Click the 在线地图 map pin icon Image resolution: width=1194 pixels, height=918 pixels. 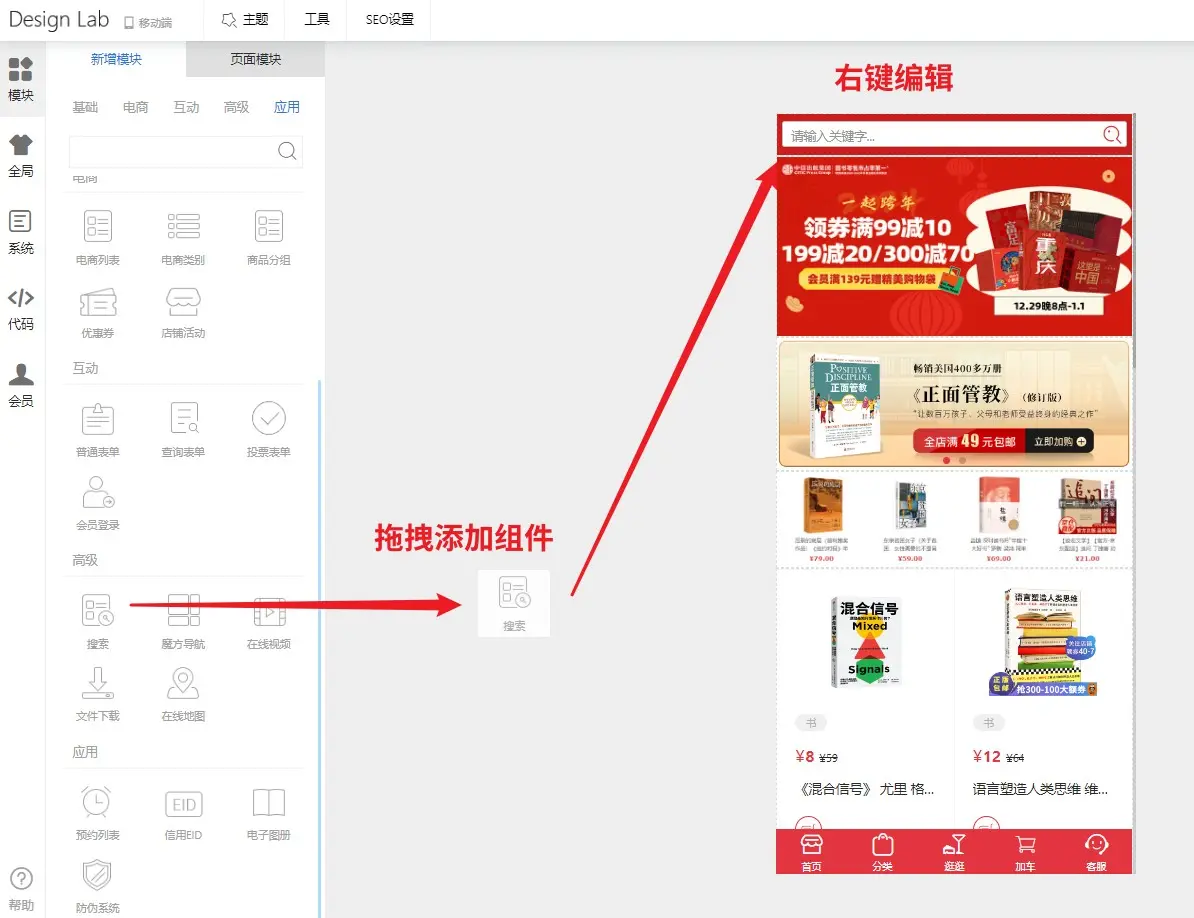point(183,683)
